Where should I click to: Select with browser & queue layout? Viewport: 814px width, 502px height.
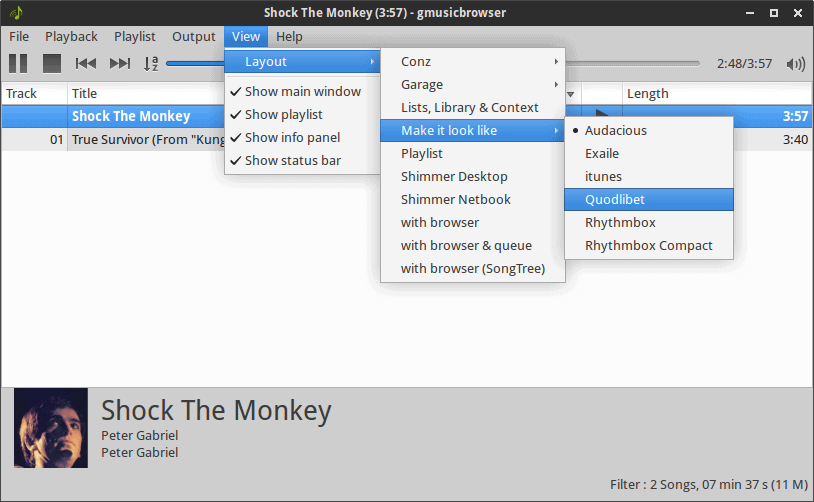pyautogui.click(x=472, y=246)
